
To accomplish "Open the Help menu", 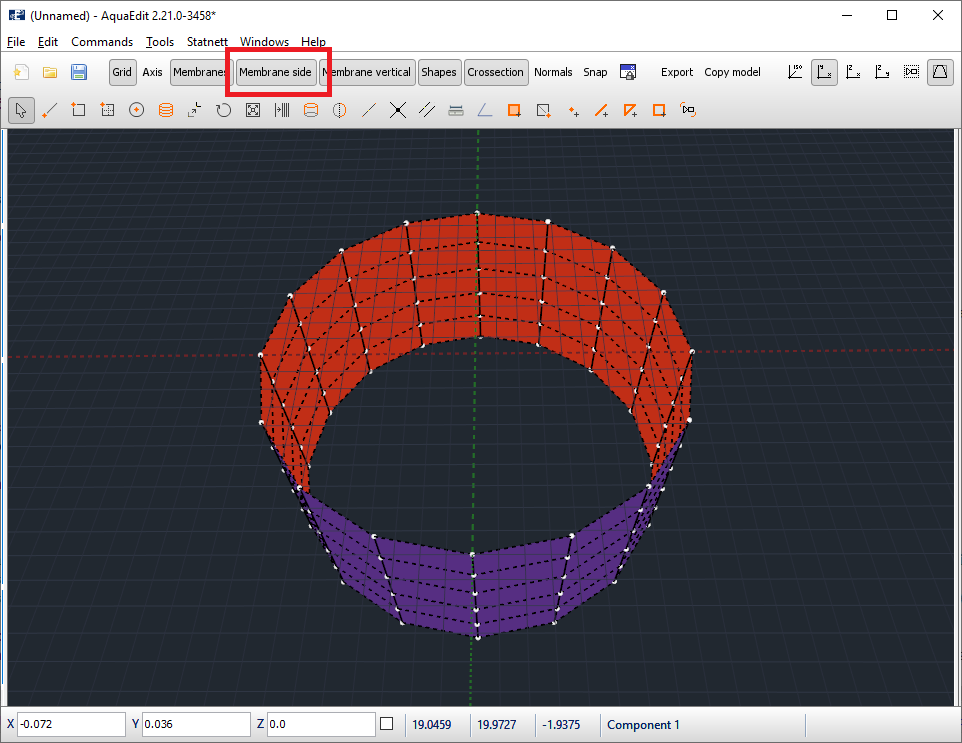I will pos(313,42).
